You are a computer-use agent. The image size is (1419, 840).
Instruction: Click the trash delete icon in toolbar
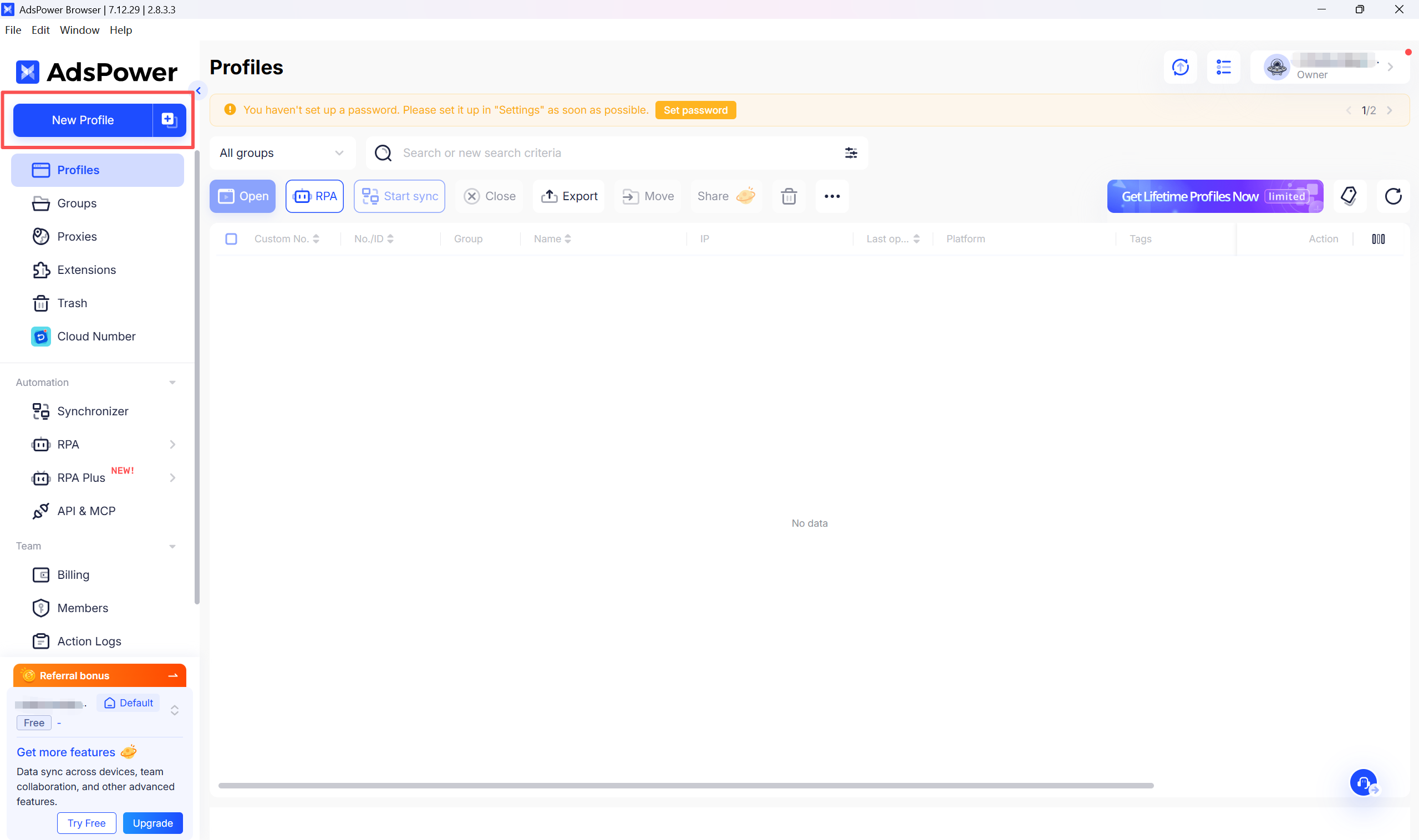coord(789,196)
